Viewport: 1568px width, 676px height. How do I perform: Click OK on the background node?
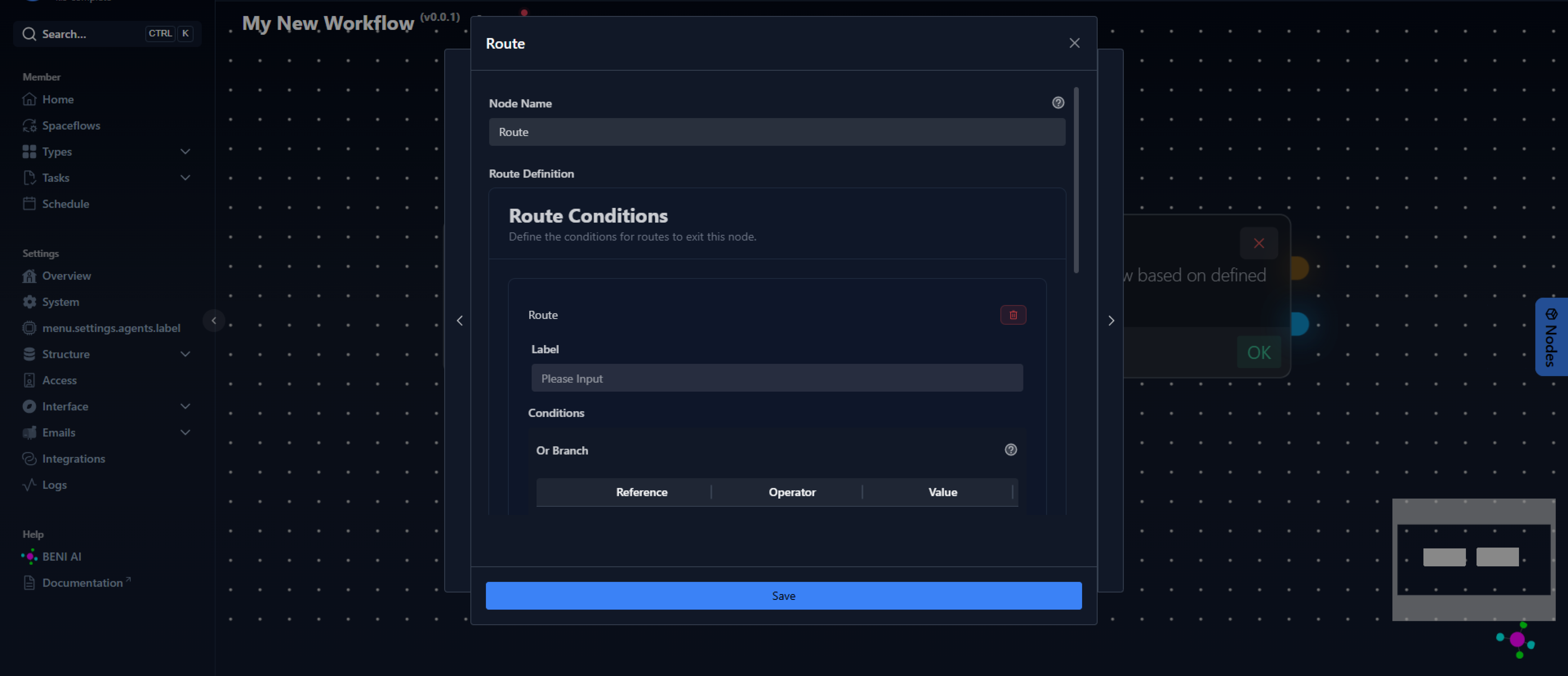coord(1259,352)
